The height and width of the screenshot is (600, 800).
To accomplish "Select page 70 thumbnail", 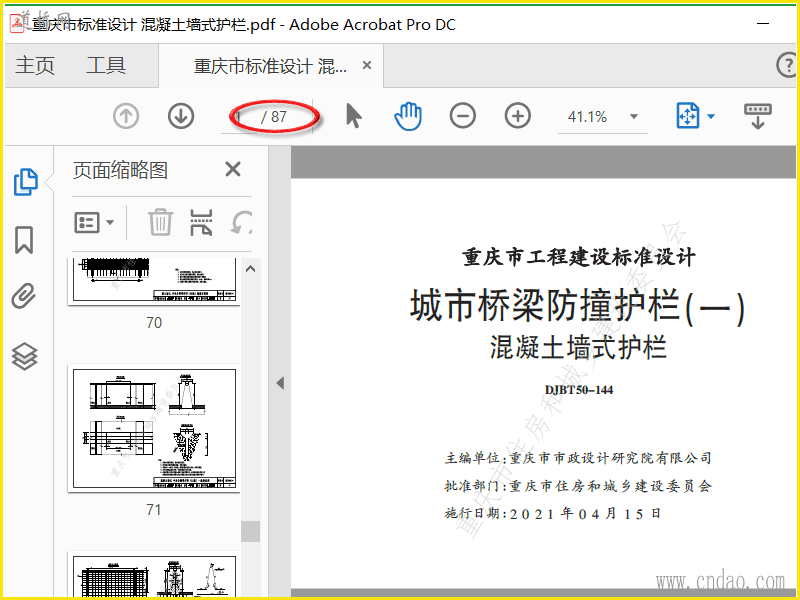I will [154, 281].
